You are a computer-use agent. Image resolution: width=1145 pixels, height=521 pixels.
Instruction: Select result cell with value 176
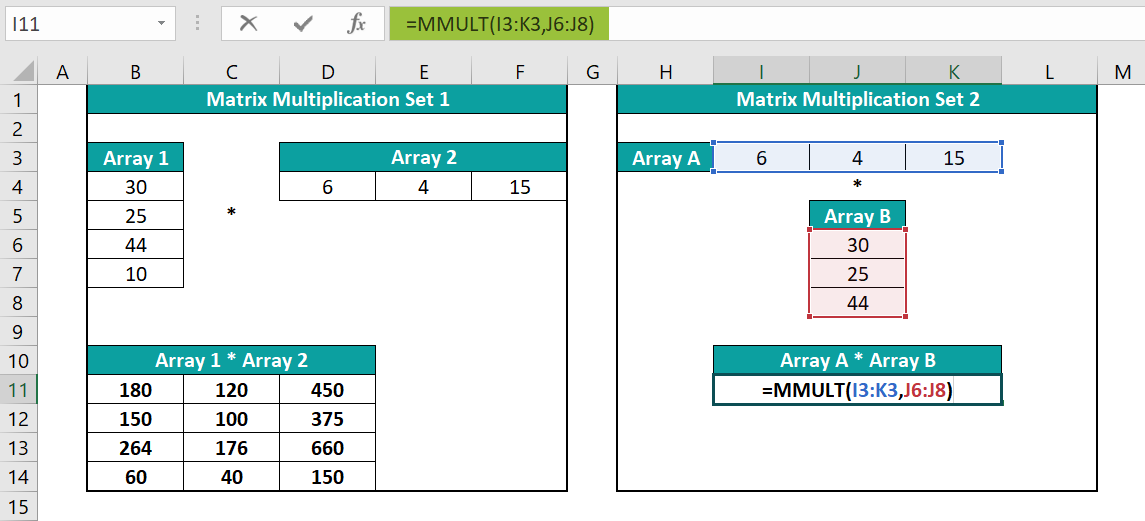231,447
